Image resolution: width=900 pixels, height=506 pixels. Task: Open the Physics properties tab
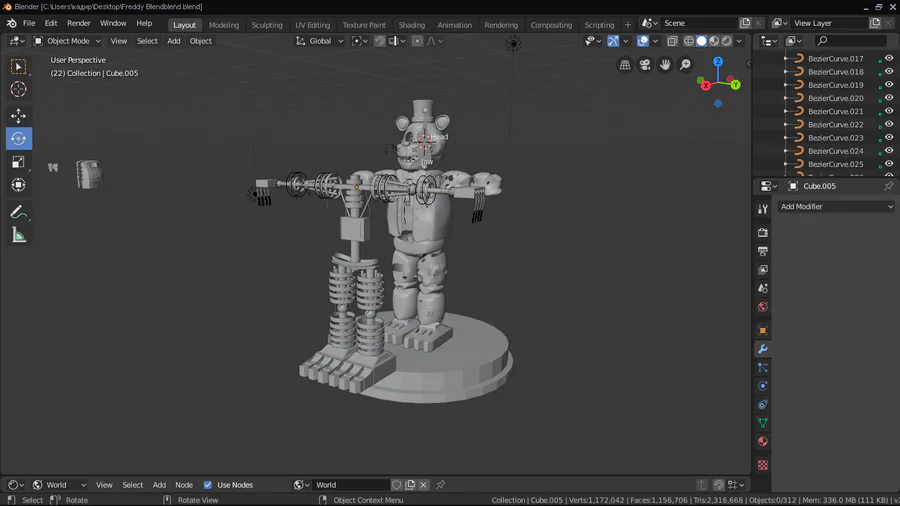coord(763,386)
